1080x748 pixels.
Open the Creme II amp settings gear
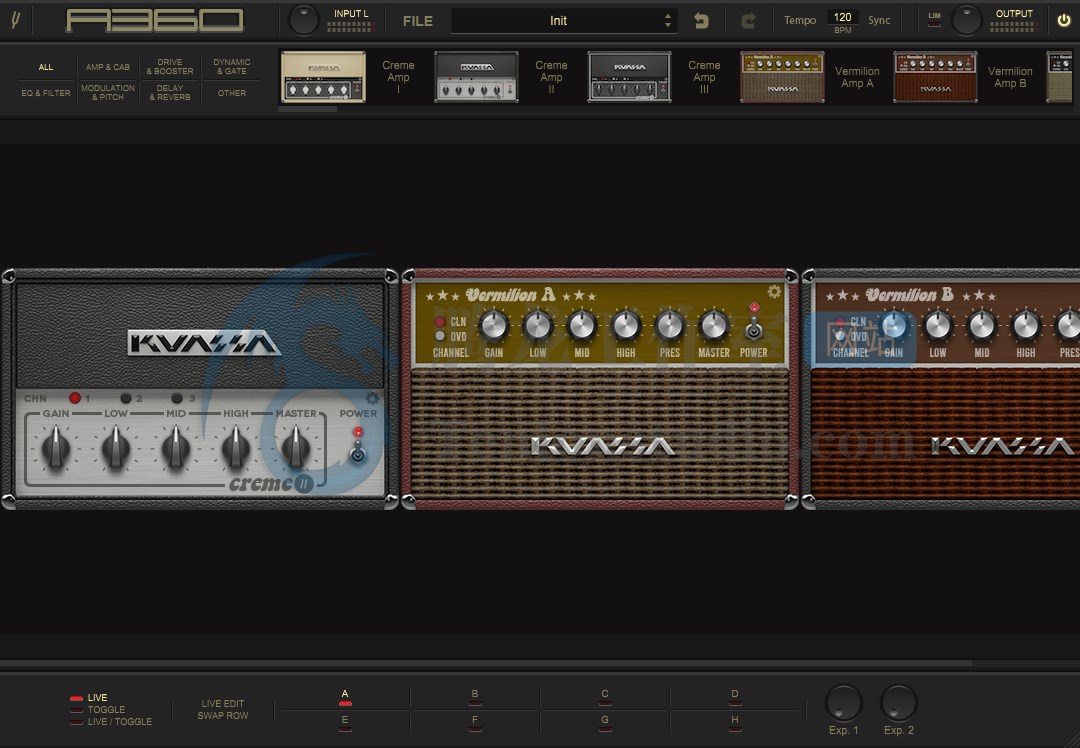372,398
